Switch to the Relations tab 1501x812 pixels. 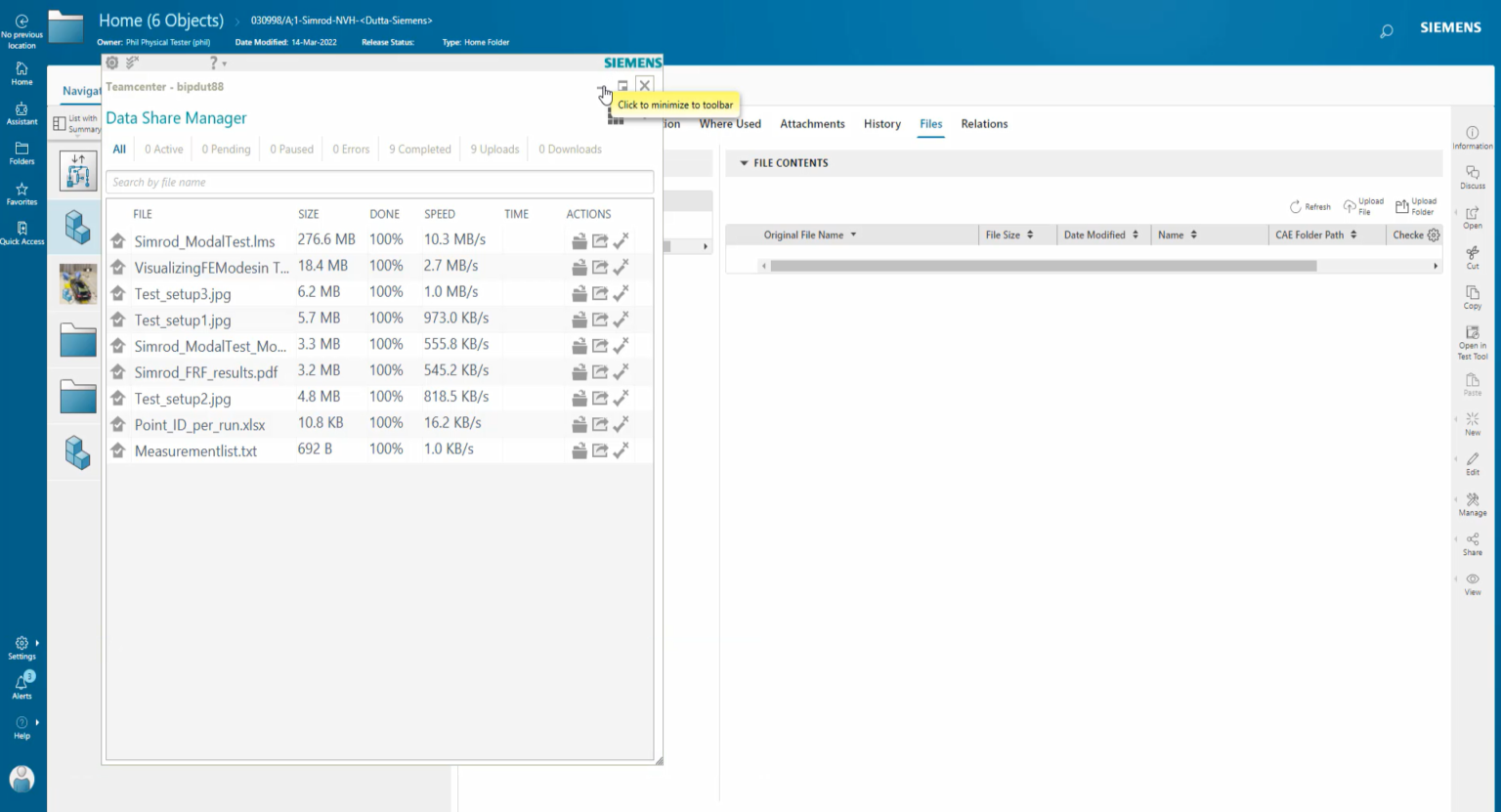(984, 124)
